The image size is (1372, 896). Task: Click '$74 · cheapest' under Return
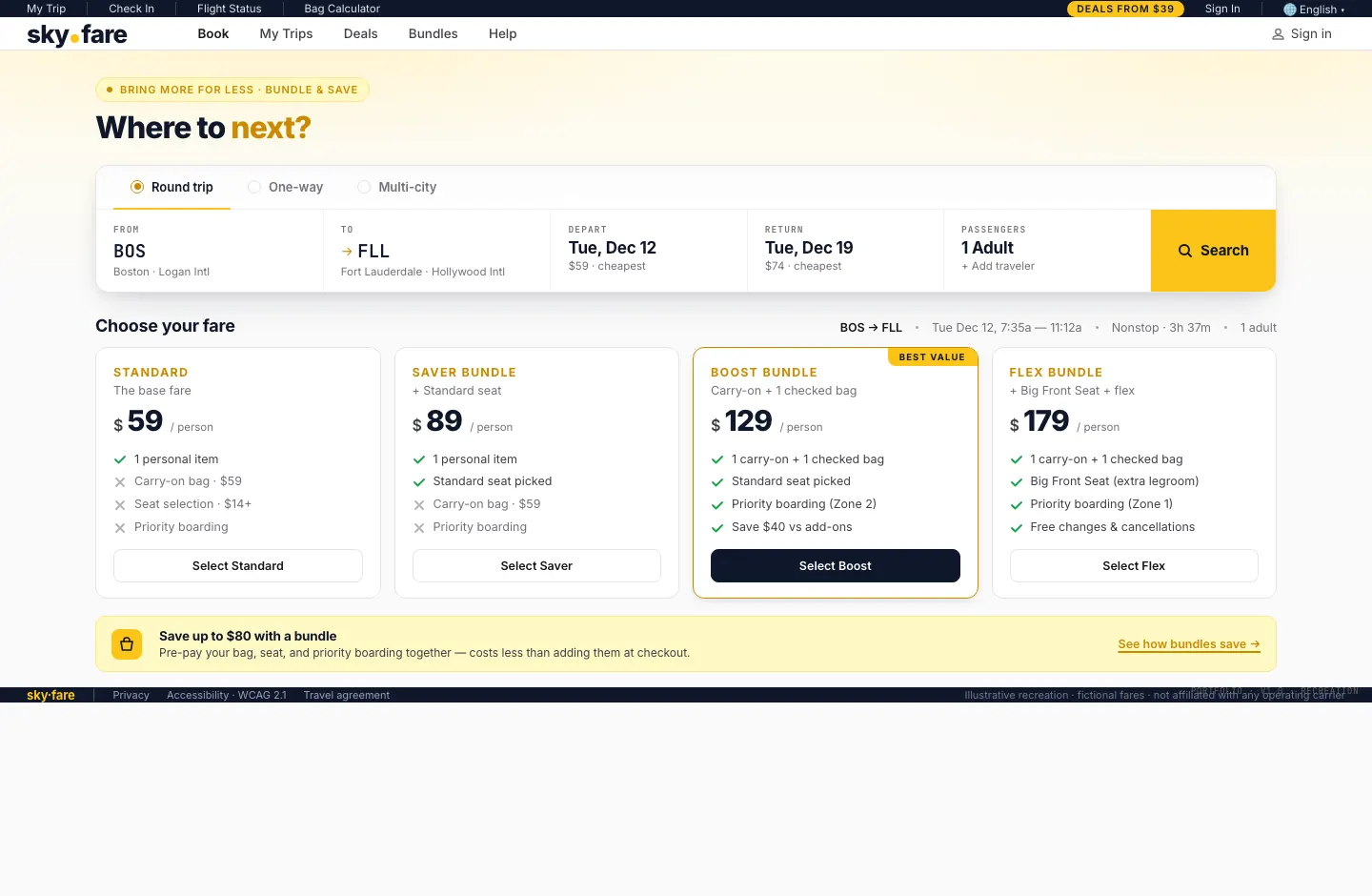pyautogui.click(x=803, y=267)
